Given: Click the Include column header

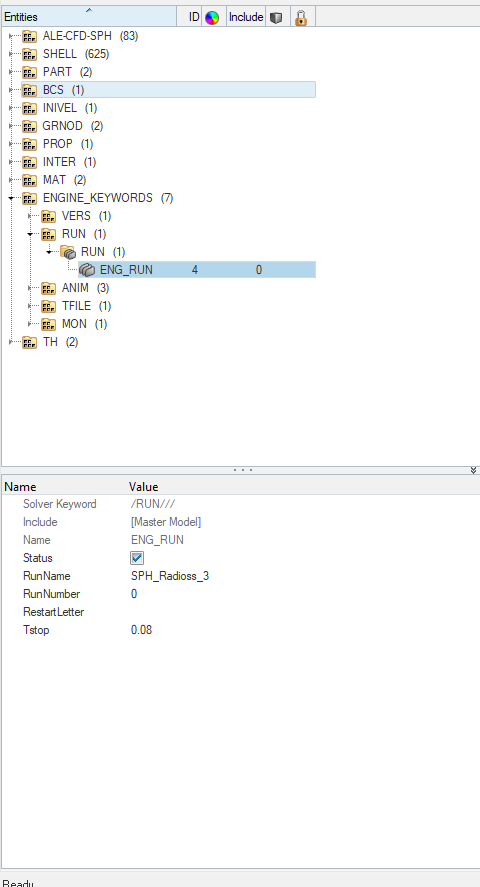Looking at the screenshot, I should point(246,17).
